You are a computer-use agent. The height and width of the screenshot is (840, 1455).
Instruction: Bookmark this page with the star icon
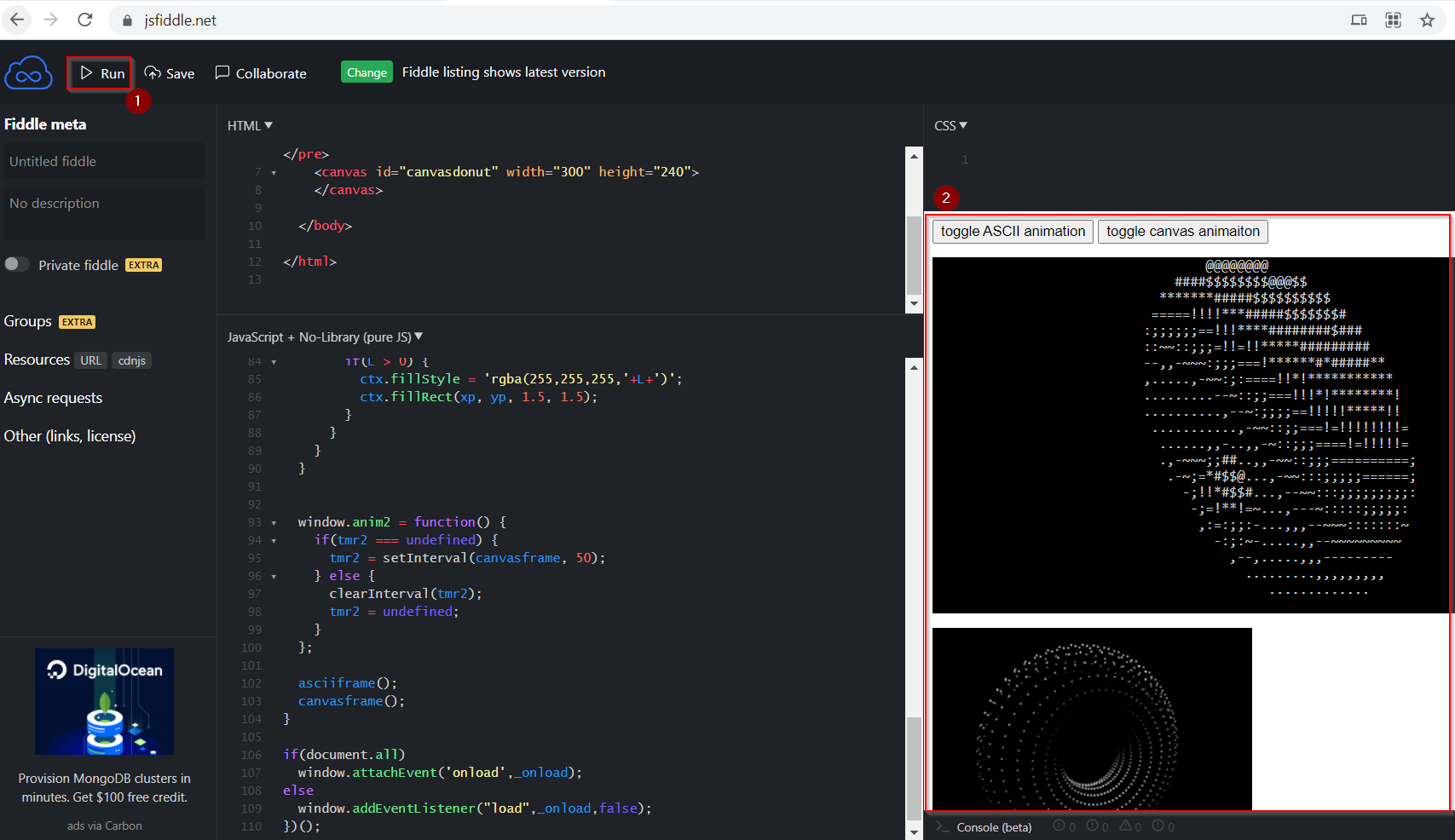[1427, 20]
